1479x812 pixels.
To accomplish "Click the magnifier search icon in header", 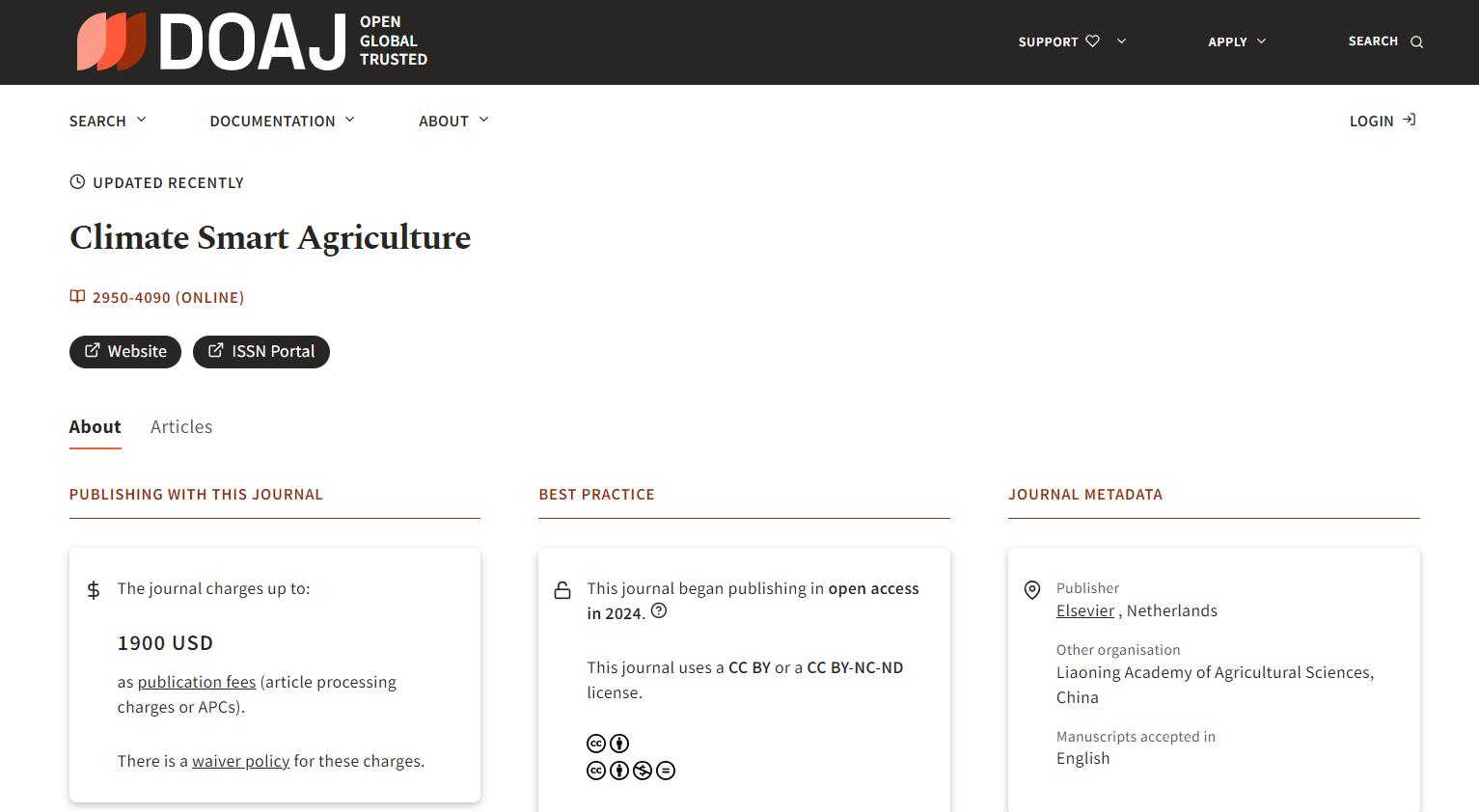I will [1416, 42].
